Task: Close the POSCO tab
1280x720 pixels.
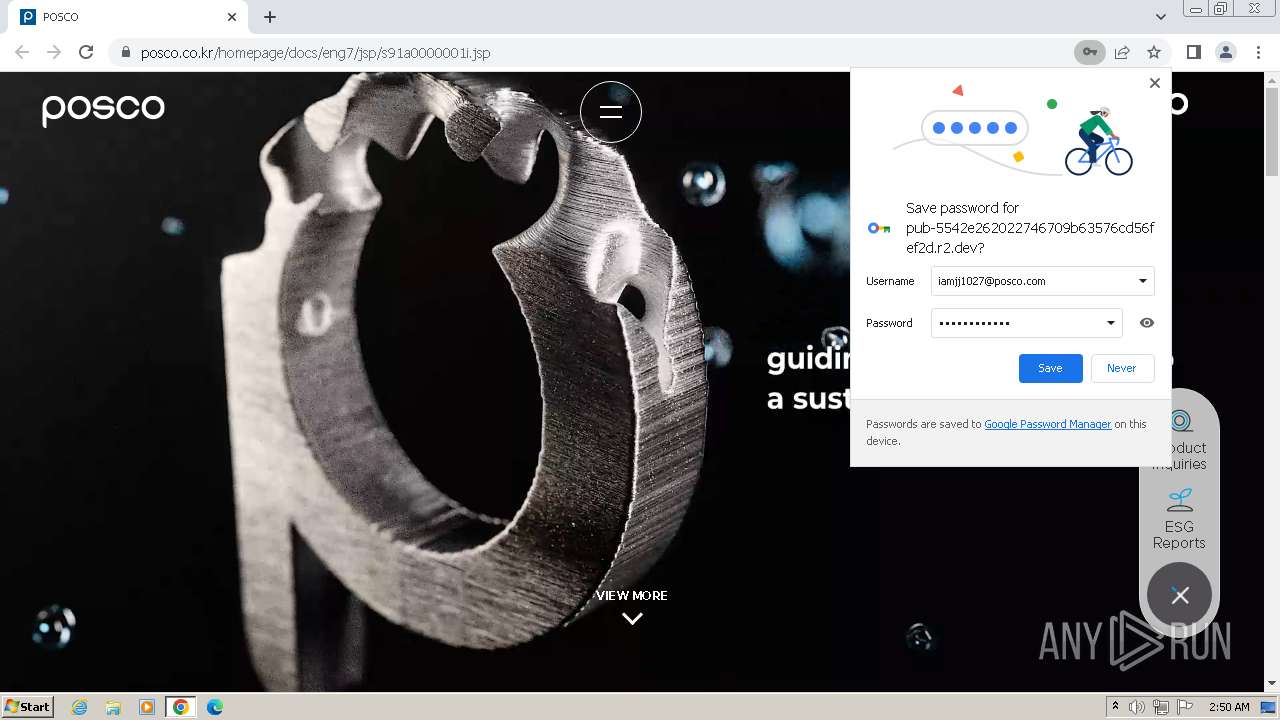Action: [232, 17]
